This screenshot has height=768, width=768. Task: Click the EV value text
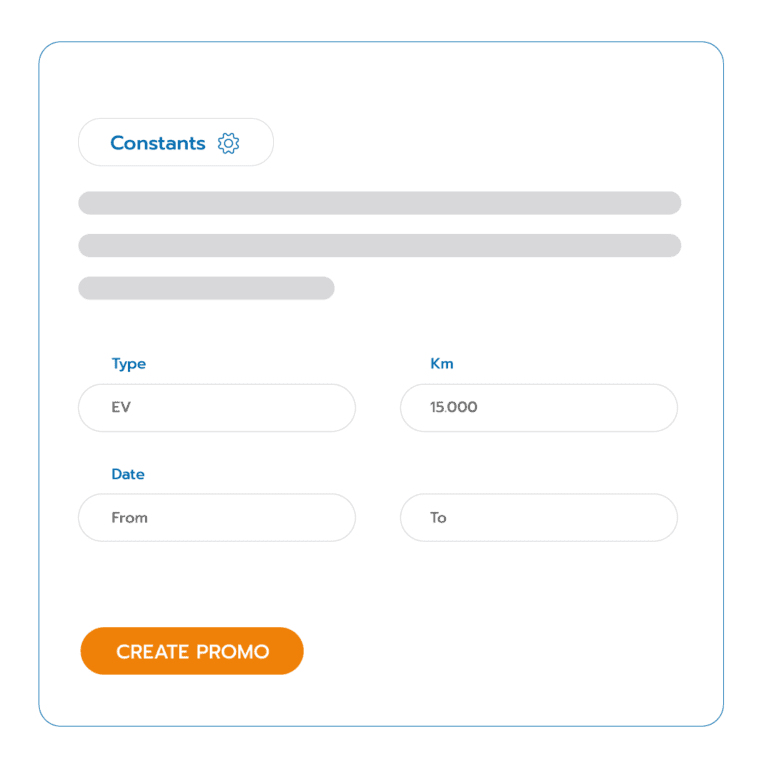click(x=121, y=408)
